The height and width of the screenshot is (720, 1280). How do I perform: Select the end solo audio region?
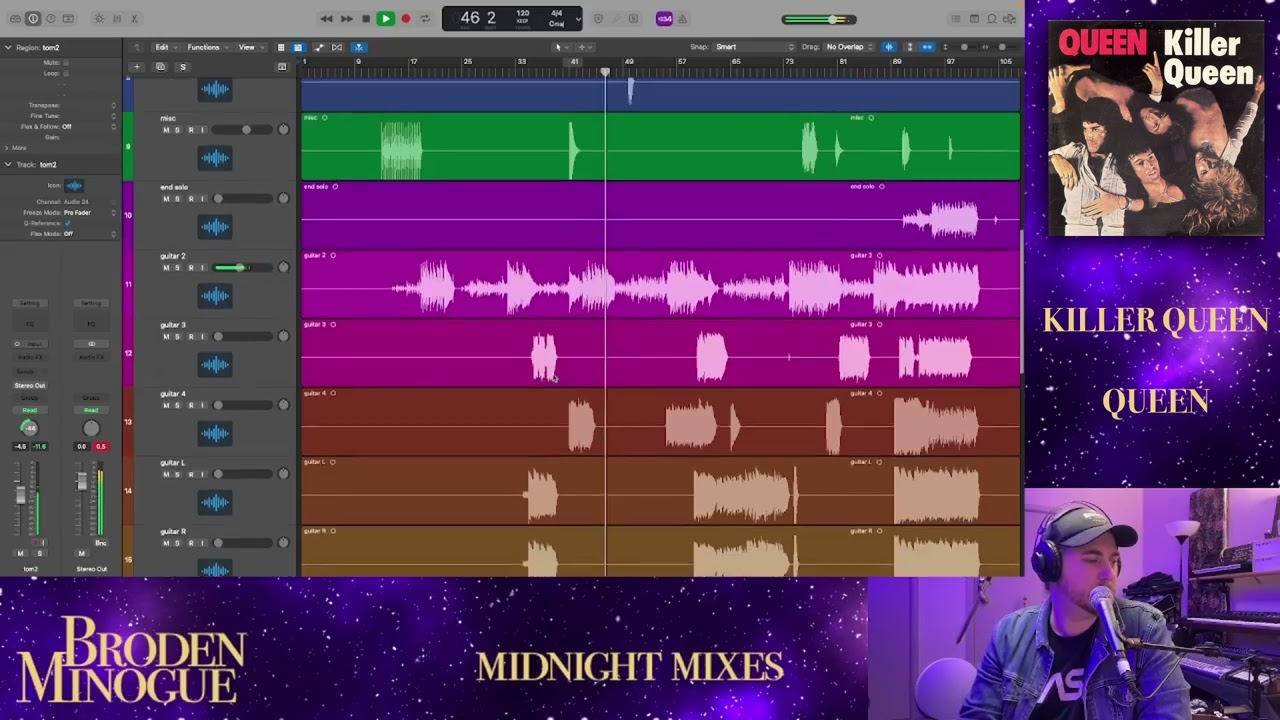(x=660, y=215)
